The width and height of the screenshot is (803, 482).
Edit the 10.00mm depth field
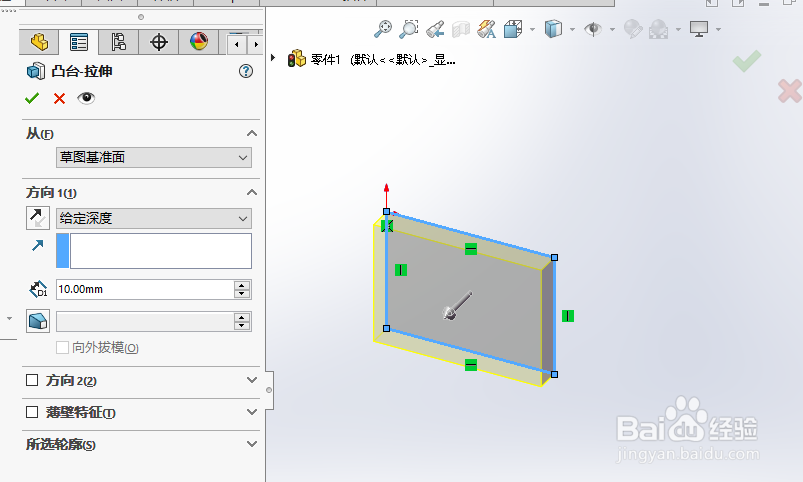pos(145,289)
